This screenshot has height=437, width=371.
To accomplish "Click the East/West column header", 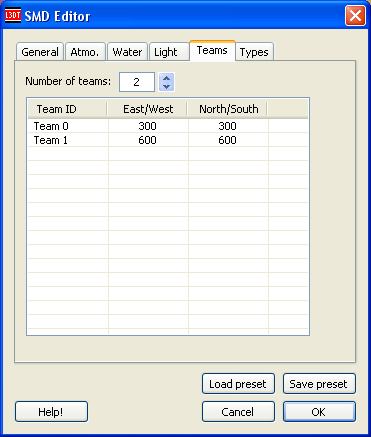I will coord(147,109).
